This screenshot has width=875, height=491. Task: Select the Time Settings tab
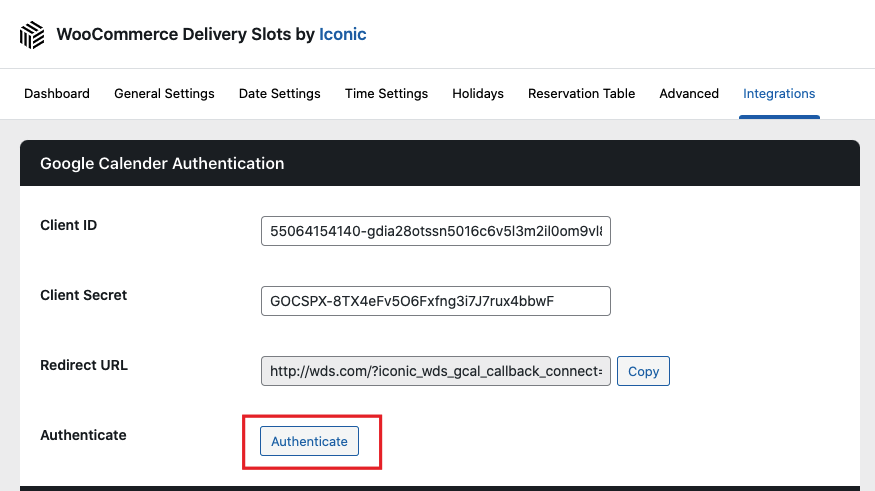[386, 94]
